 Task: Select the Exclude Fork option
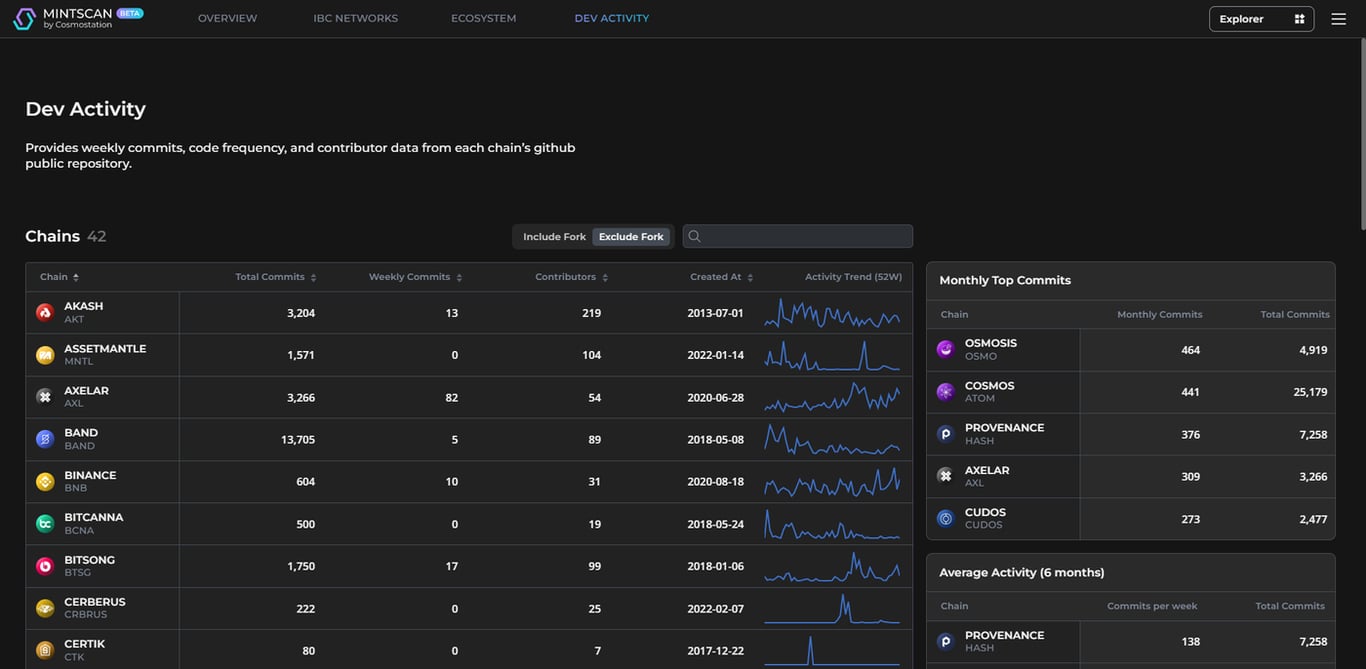(631, 237)
